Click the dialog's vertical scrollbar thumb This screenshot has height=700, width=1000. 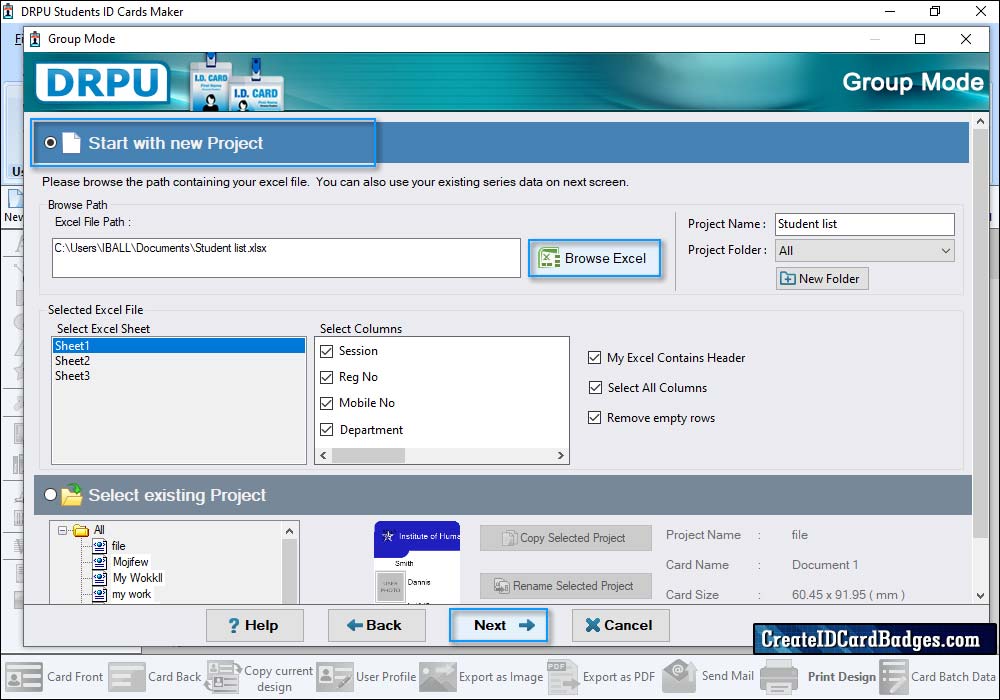[x=980, y=333]
